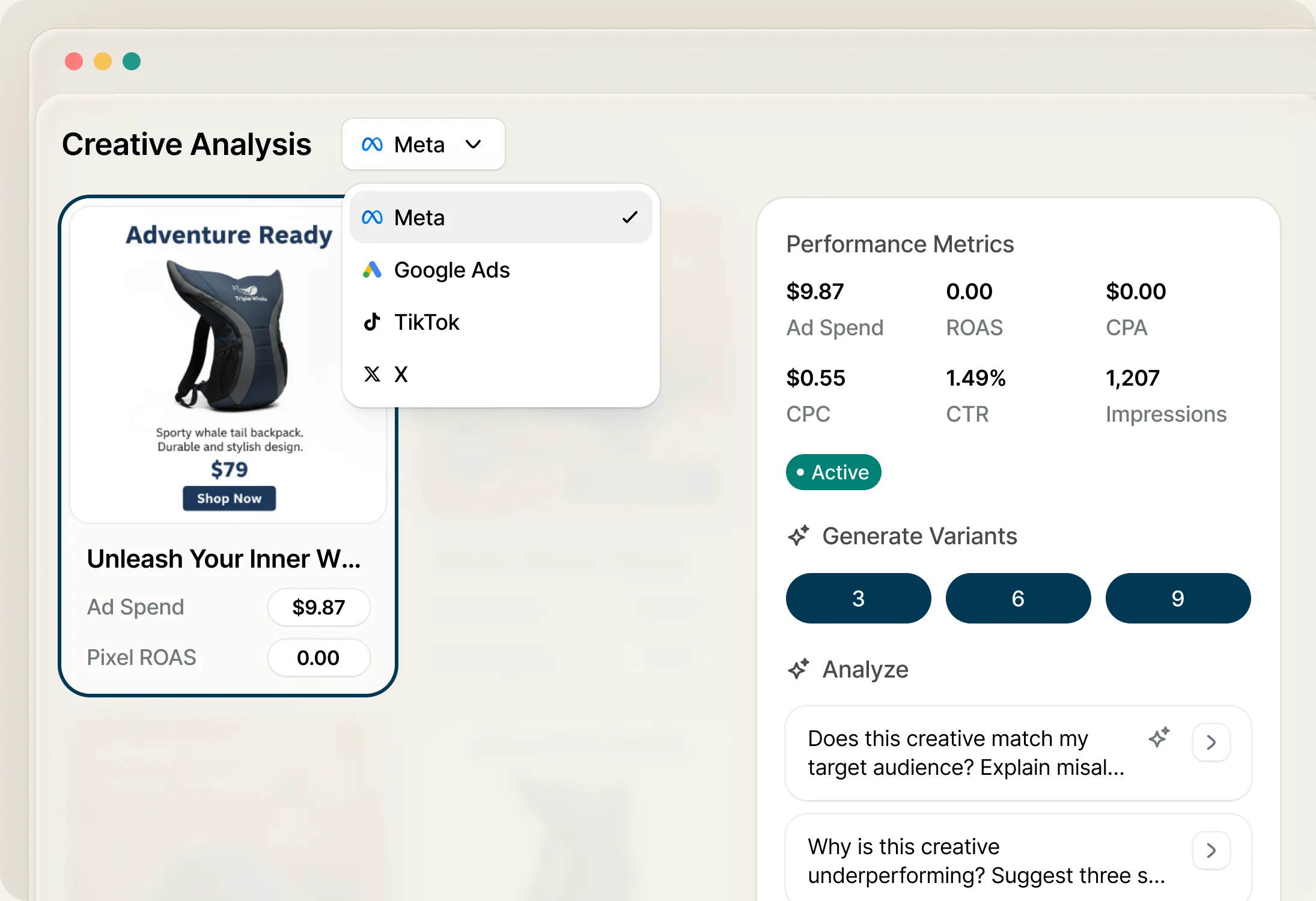Click the 1.49% CTR metric value
Screen dimensions: 1316x901
click(x=976, y=378)
